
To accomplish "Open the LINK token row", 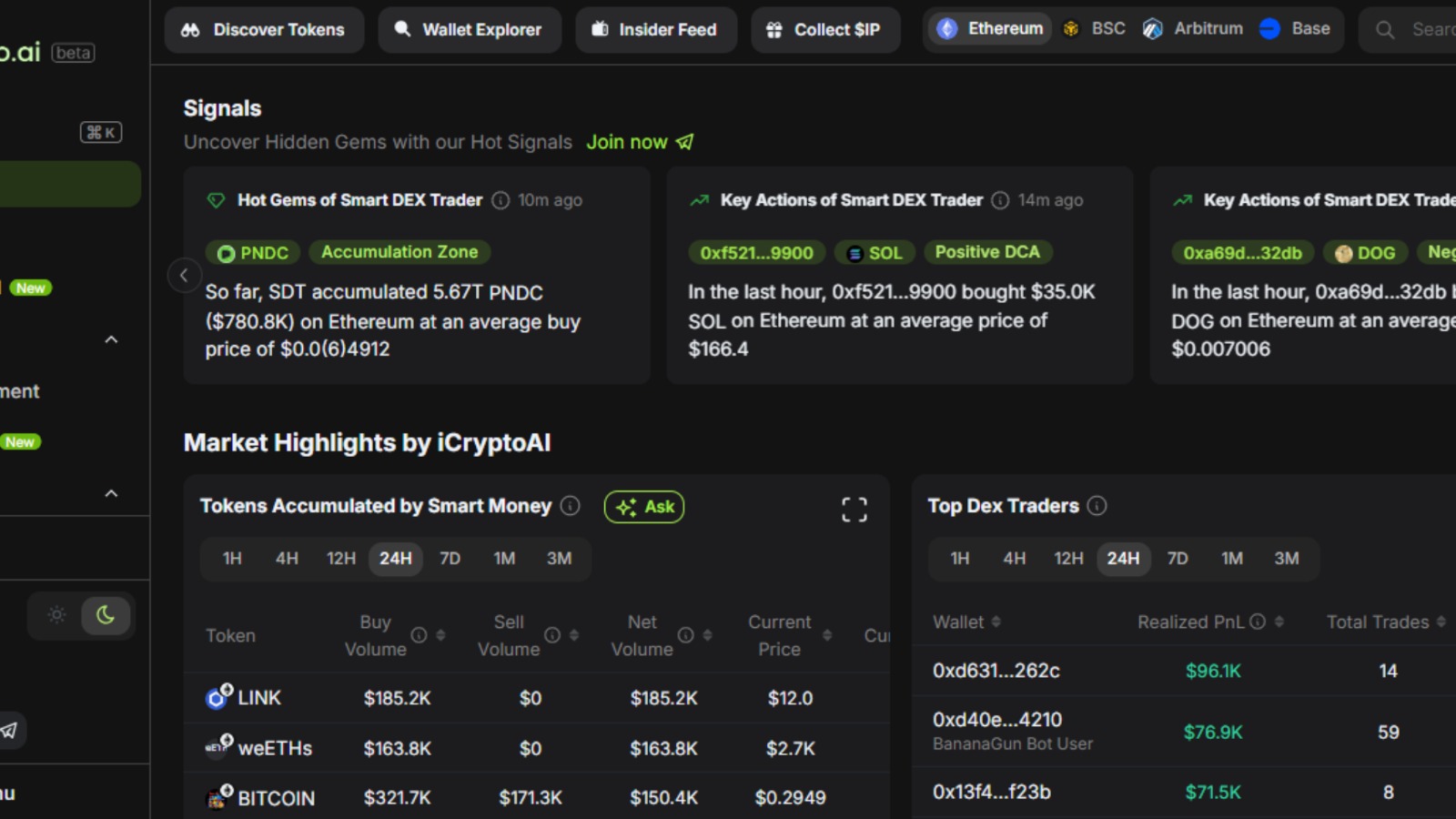I will point(537,698).
